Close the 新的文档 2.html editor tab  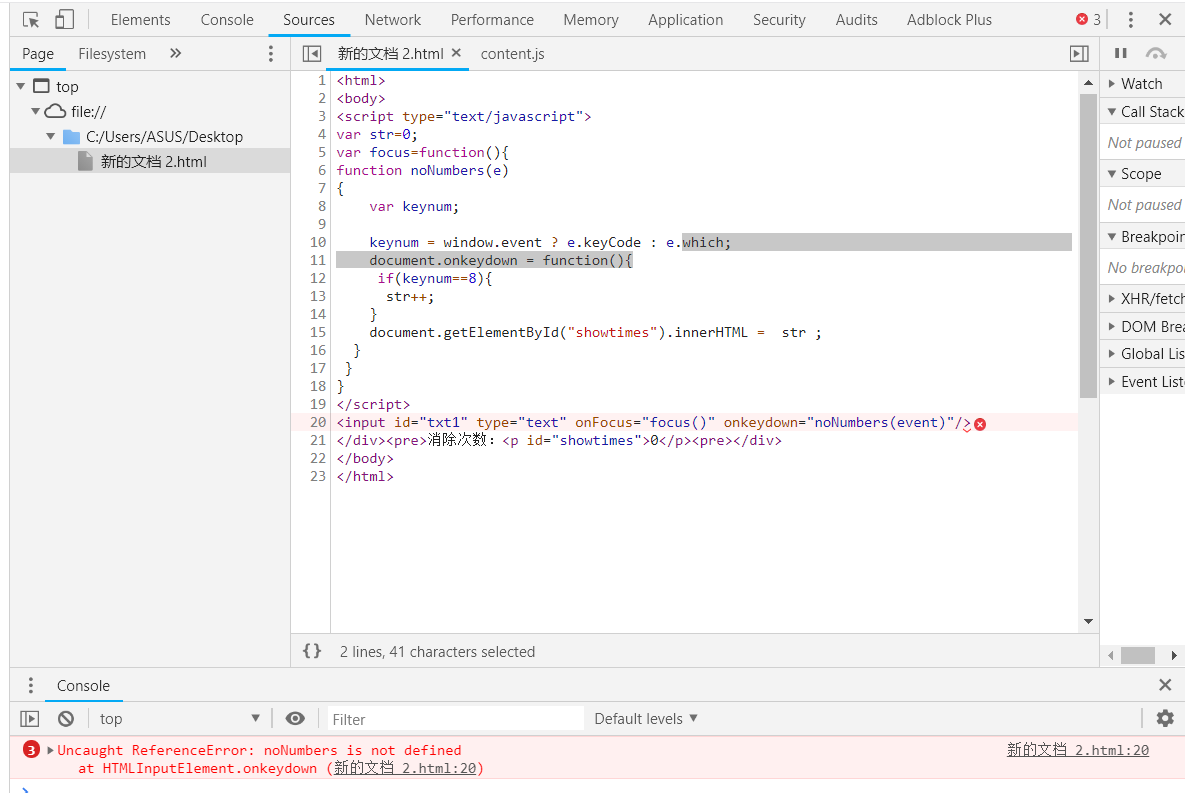pos(456,53)
